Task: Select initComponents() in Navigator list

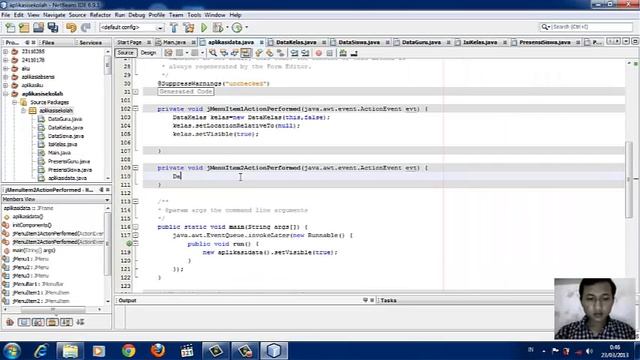Action: pyautogui.click(x=32, y=225)
